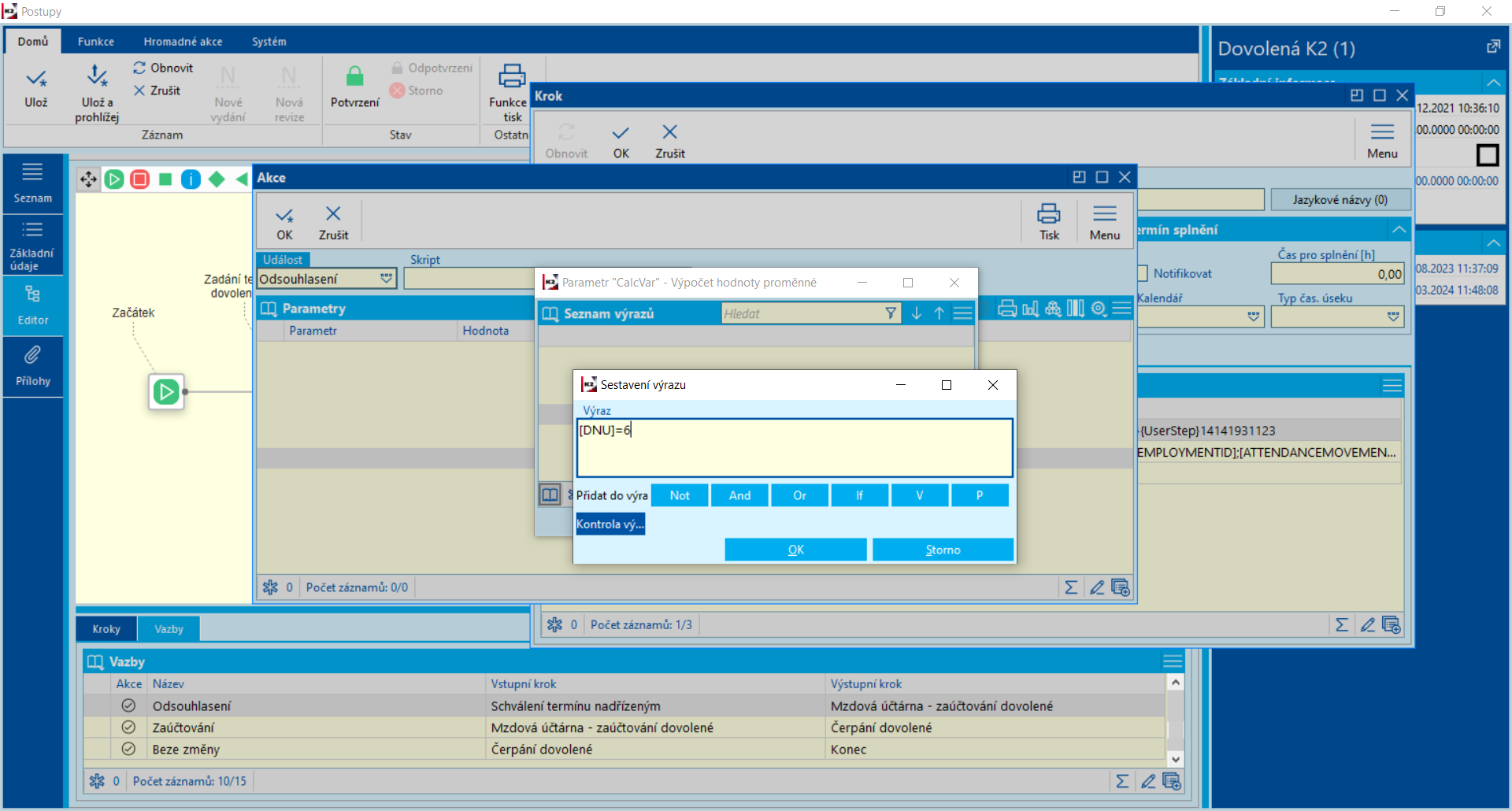Image resolution: width=1512 pixels, height=811 pixels.
Task: Click OK in the Krok window toolbar
Action: [621, 142]
